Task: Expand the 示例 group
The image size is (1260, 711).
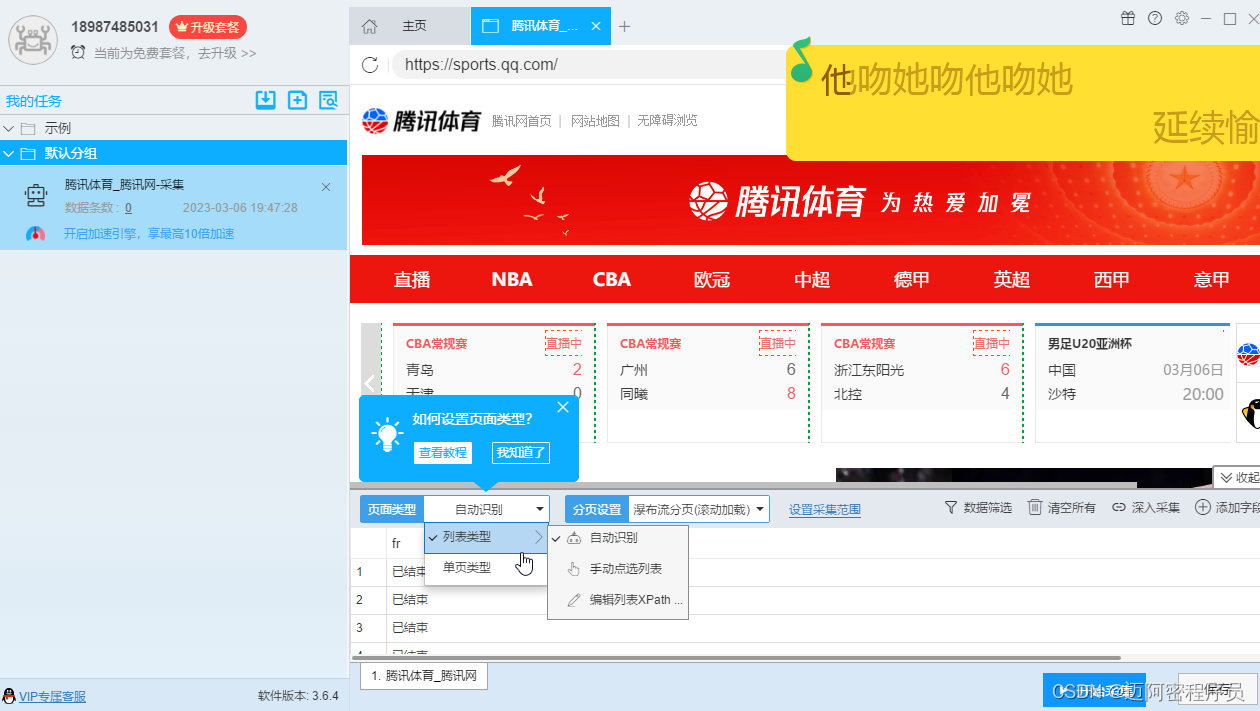Action: tap(9, 128)
